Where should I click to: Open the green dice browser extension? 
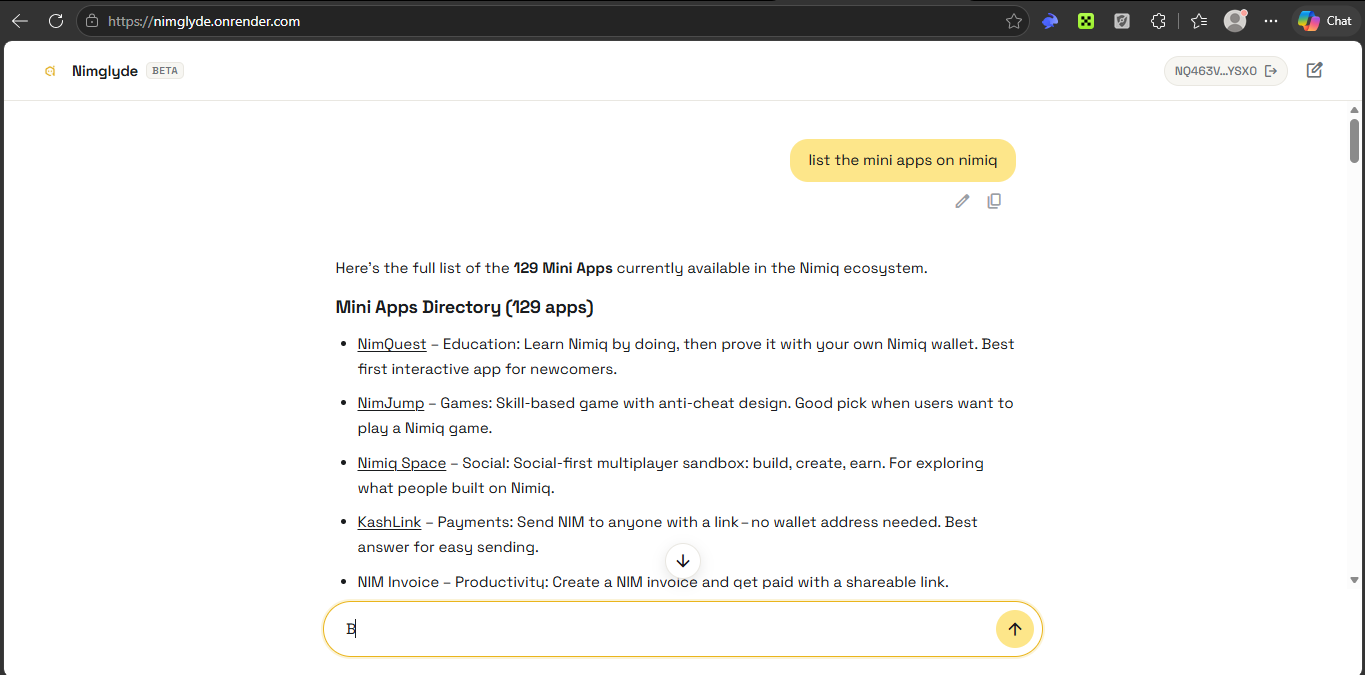(x=1086, y=21)
